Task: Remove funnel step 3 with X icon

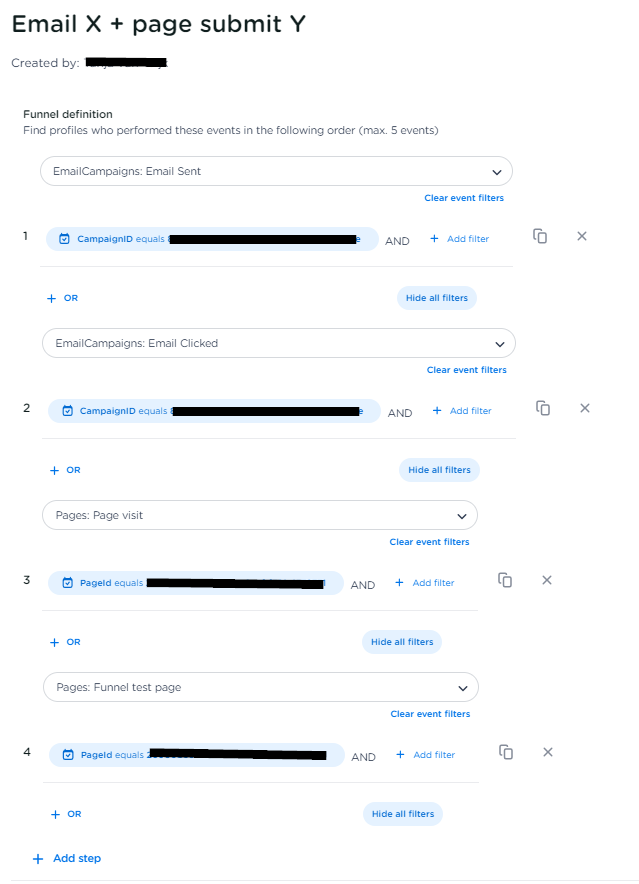Action: (x=547, y=580)
